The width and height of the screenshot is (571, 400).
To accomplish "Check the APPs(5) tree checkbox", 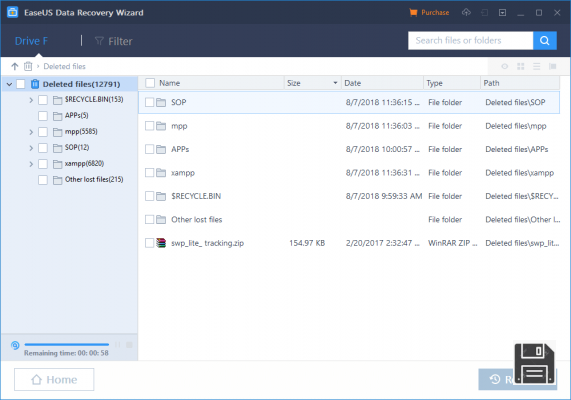I will coord(43,116).
